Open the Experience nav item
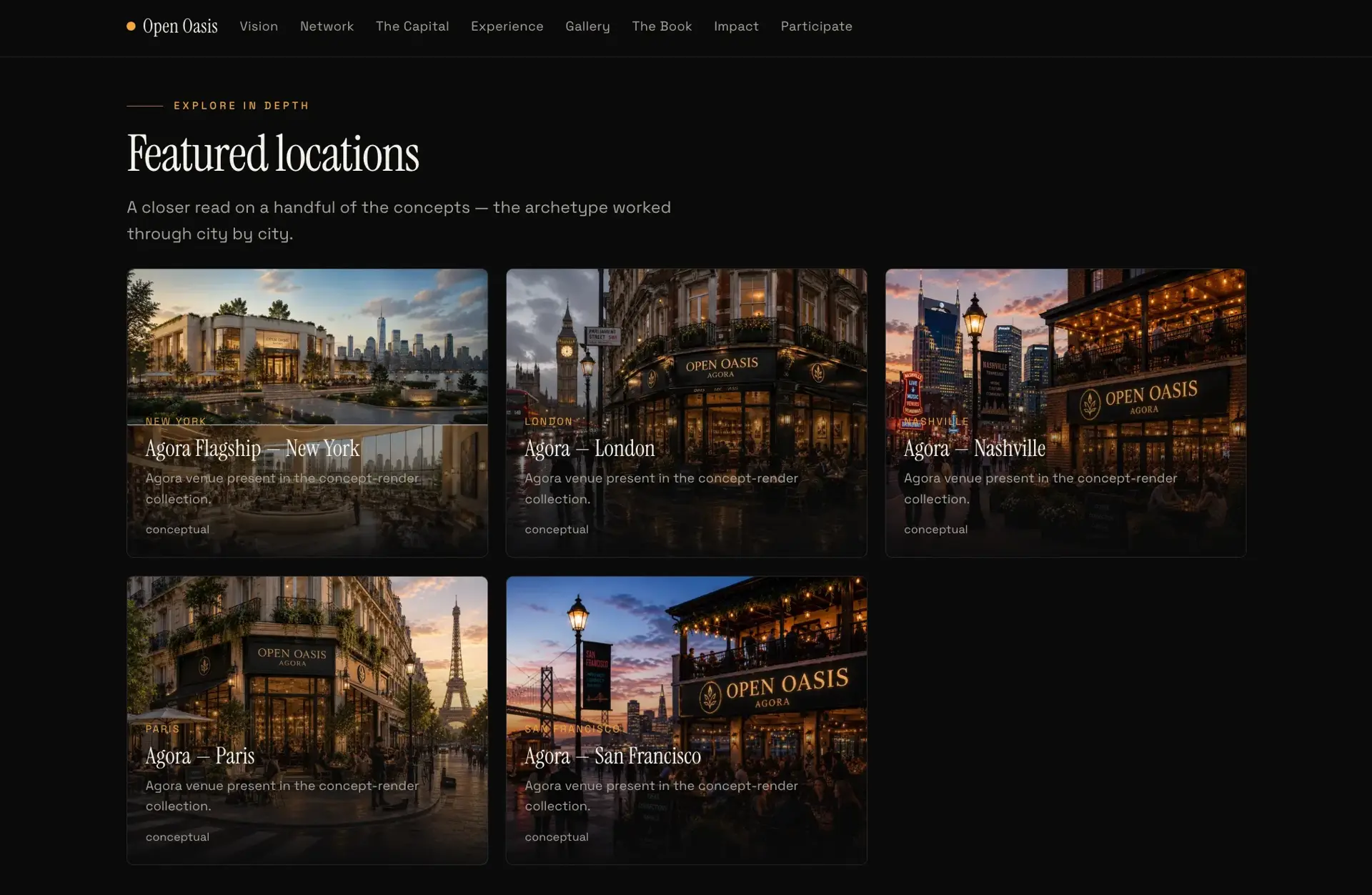1372x895 pixels. tap(507, 26)
